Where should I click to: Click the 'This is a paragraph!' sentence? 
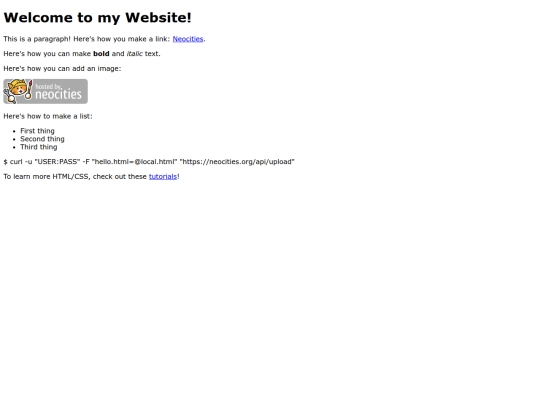click(37, 39)
